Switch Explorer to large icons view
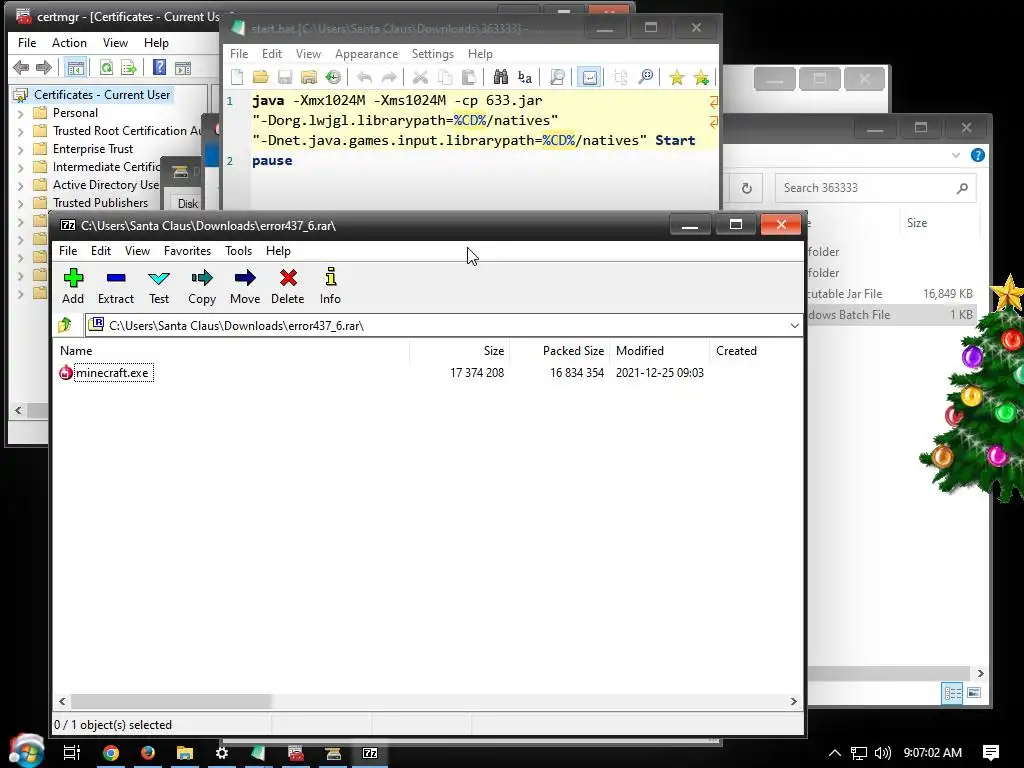Viewport: 1024px width, 768px height. 974,693
